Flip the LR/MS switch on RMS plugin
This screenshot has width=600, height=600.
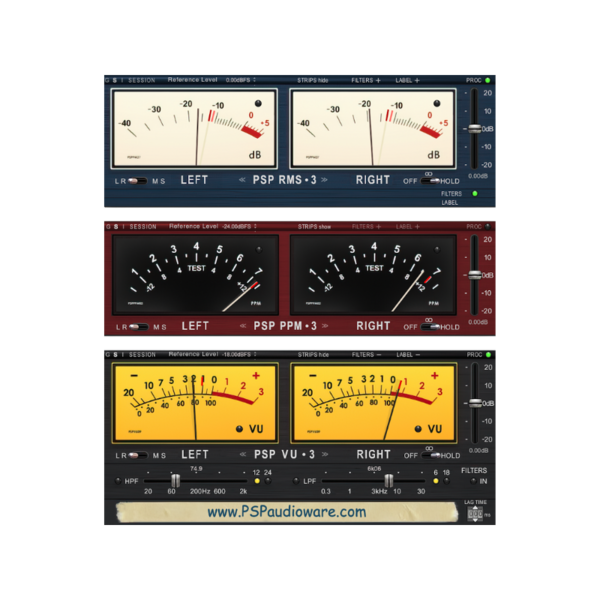pyautogui.click(x=138, y=181)
